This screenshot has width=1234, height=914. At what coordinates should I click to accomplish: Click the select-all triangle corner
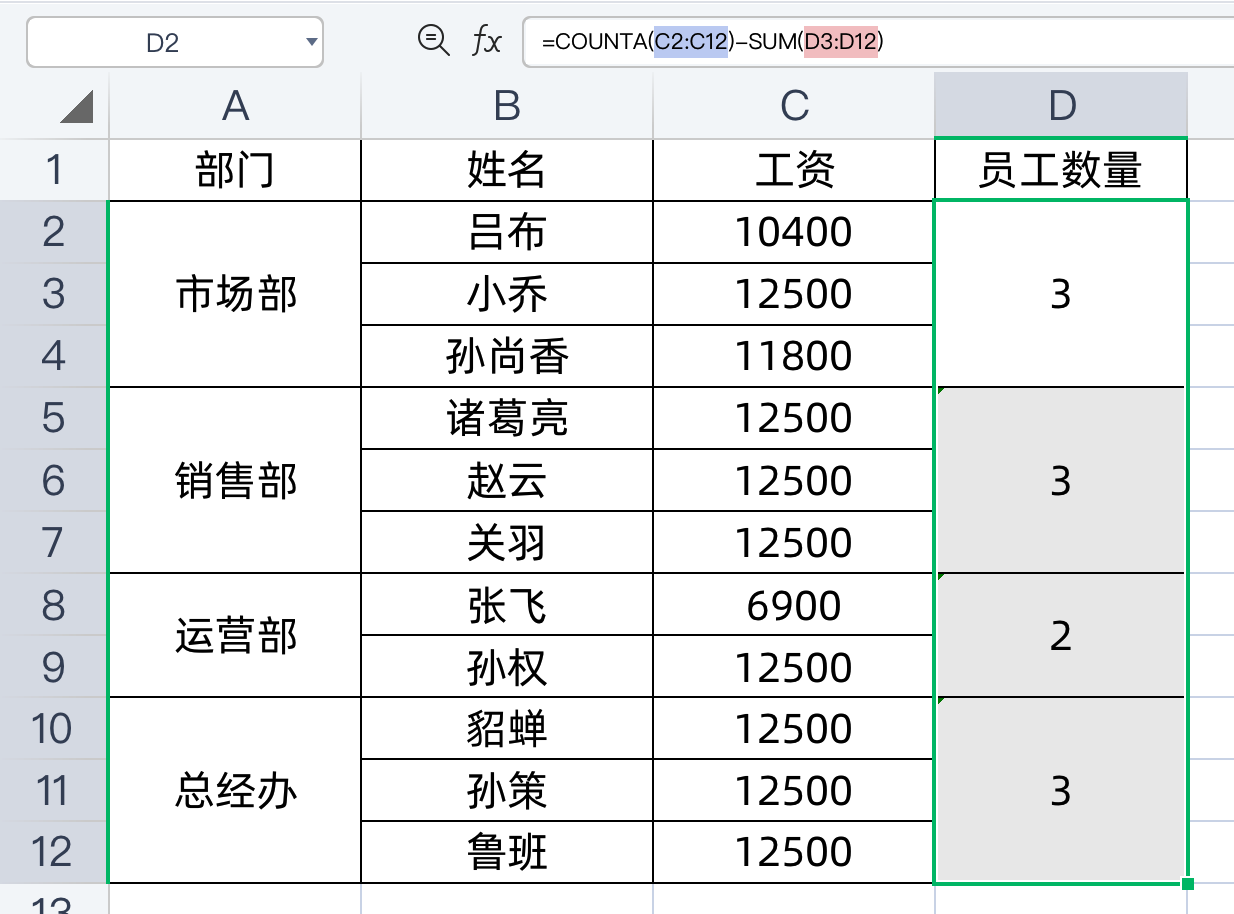77,106
